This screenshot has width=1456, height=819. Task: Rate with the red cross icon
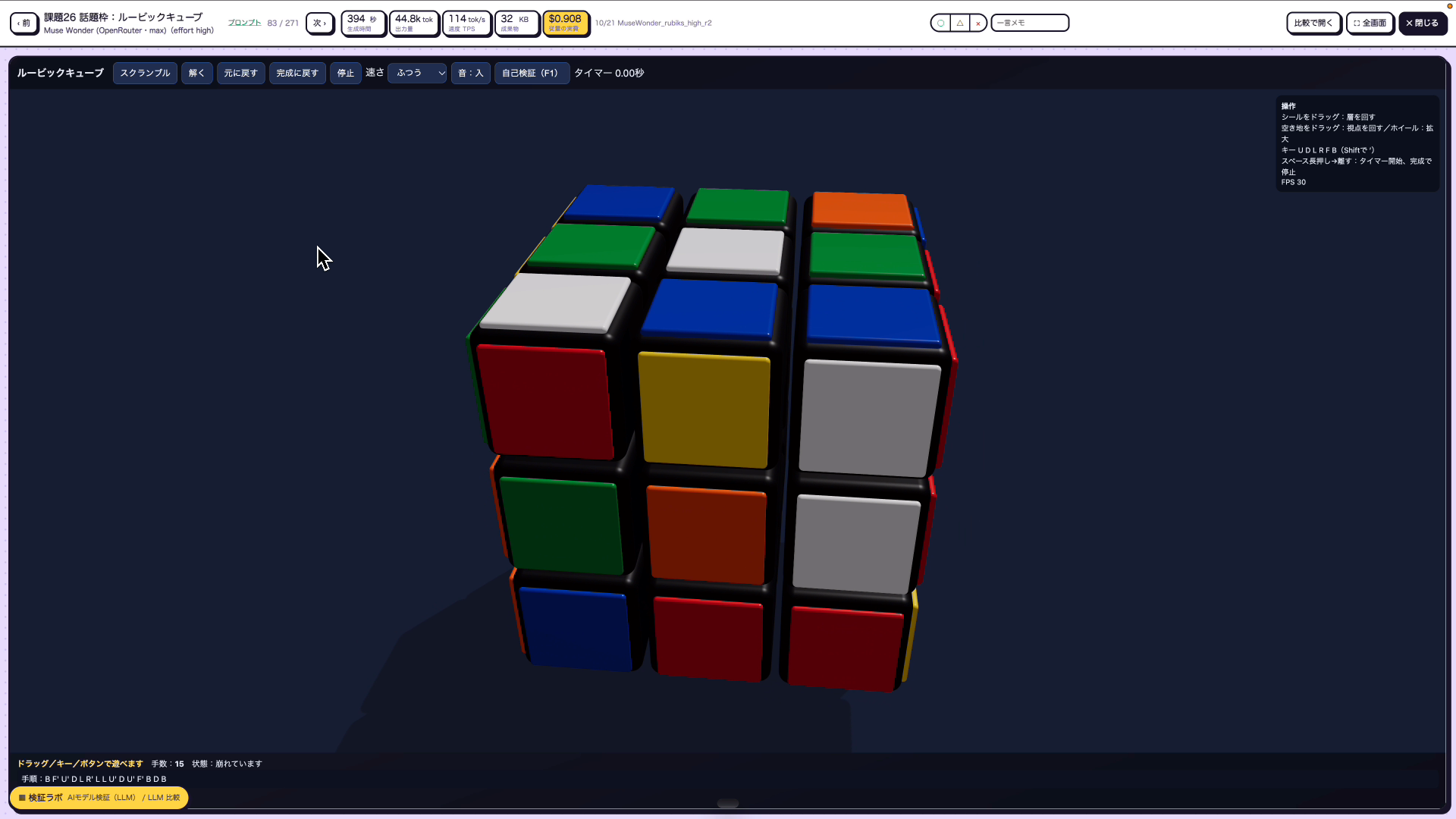pos(978,24)
